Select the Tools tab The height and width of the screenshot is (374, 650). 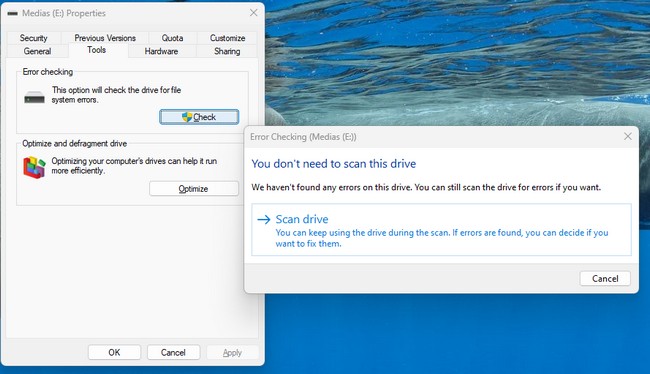click(97, 50)
